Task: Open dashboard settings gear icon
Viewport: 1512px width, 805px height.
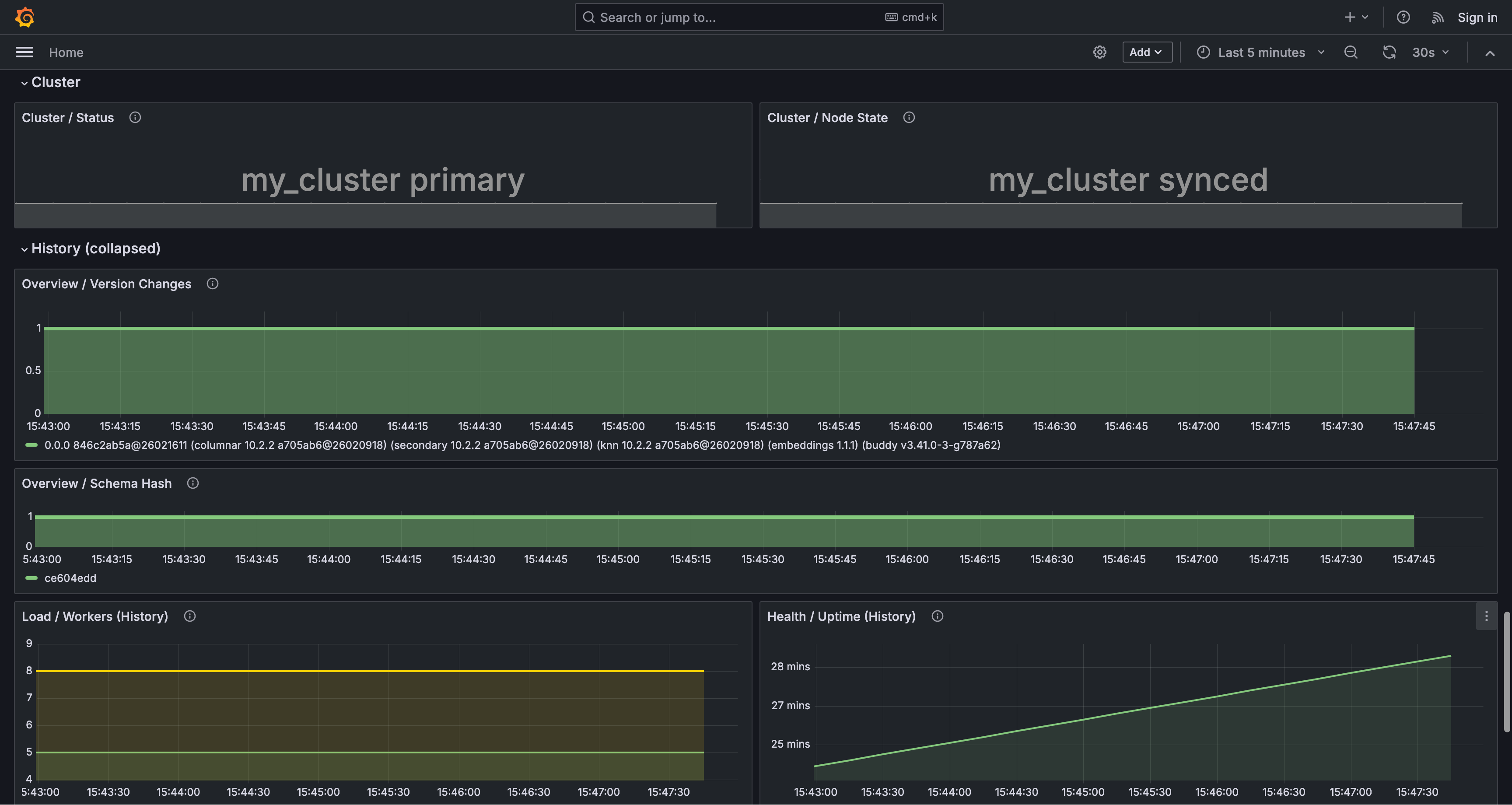Action: (1099, 52)
